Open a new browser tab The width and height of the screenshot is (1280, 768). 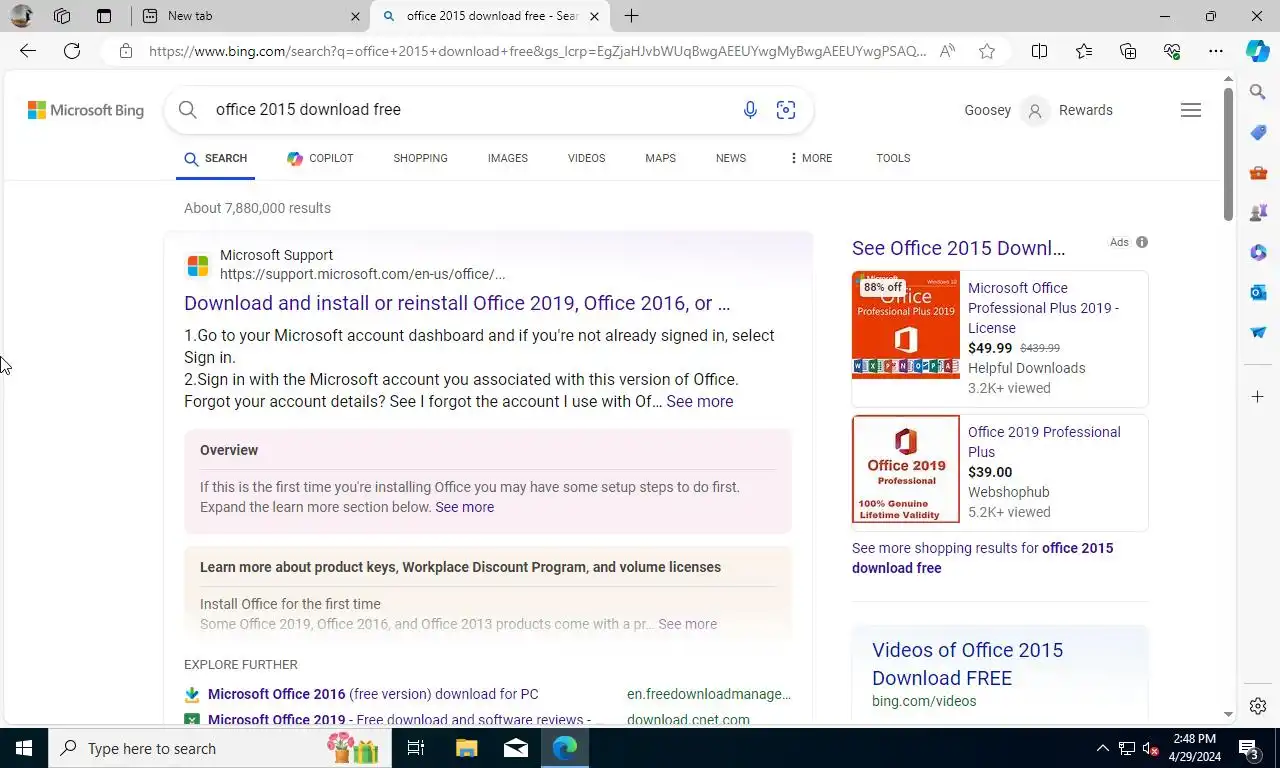[x=631, y=16]
